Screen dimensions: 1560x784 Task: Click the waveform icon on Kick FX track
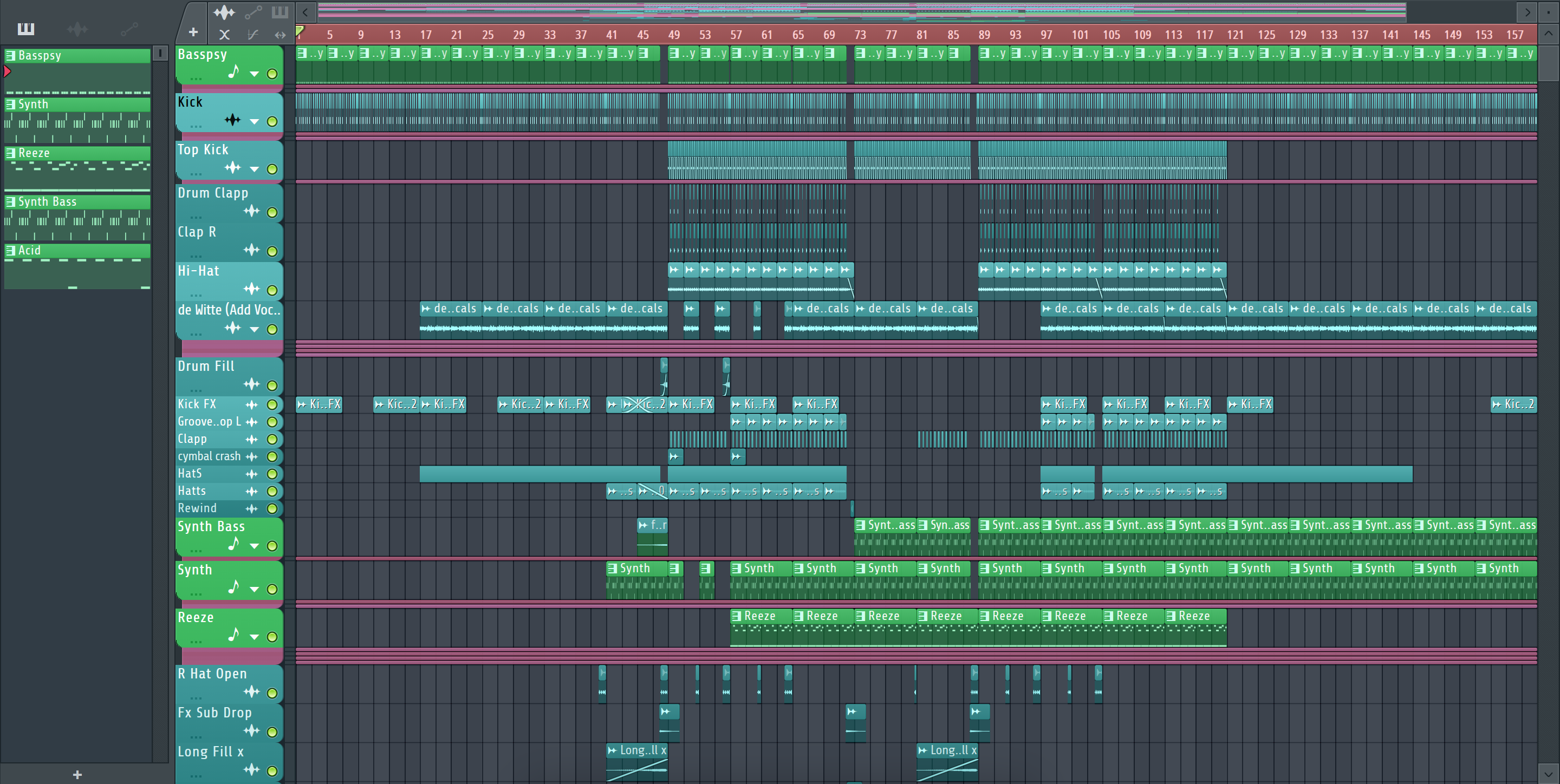(x=252, y=404)
